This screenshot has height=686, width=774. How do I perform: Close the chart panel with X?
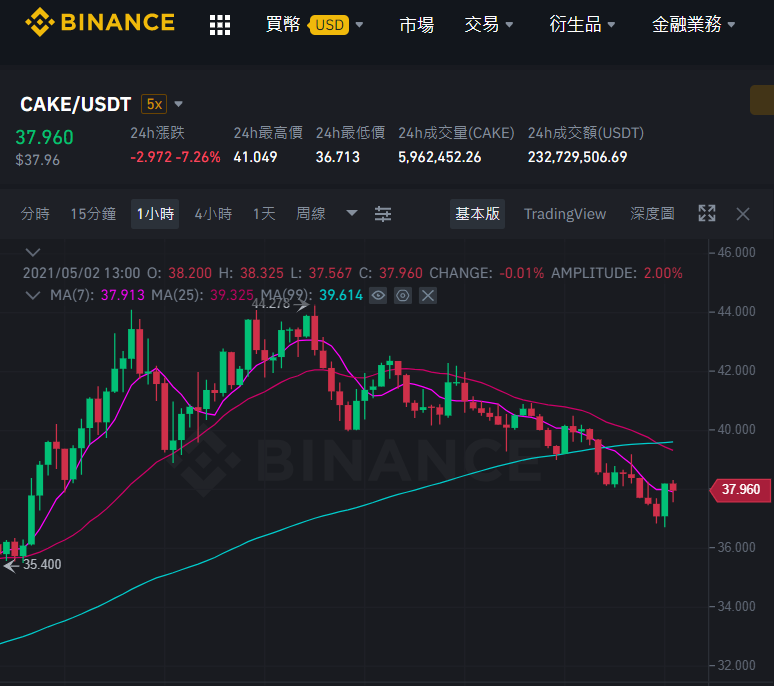pyautogui.click(x=743, y=214)
